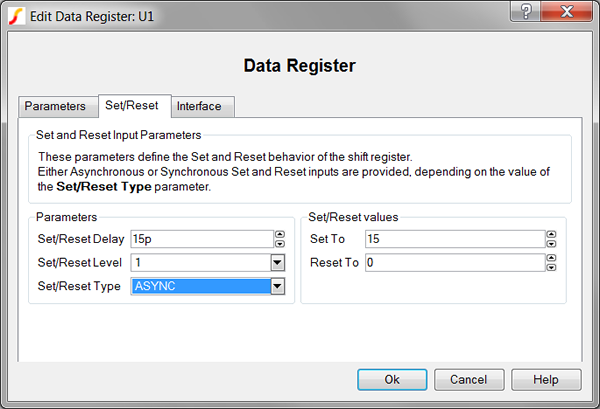Click the question mark title bar button

point(526,11)
